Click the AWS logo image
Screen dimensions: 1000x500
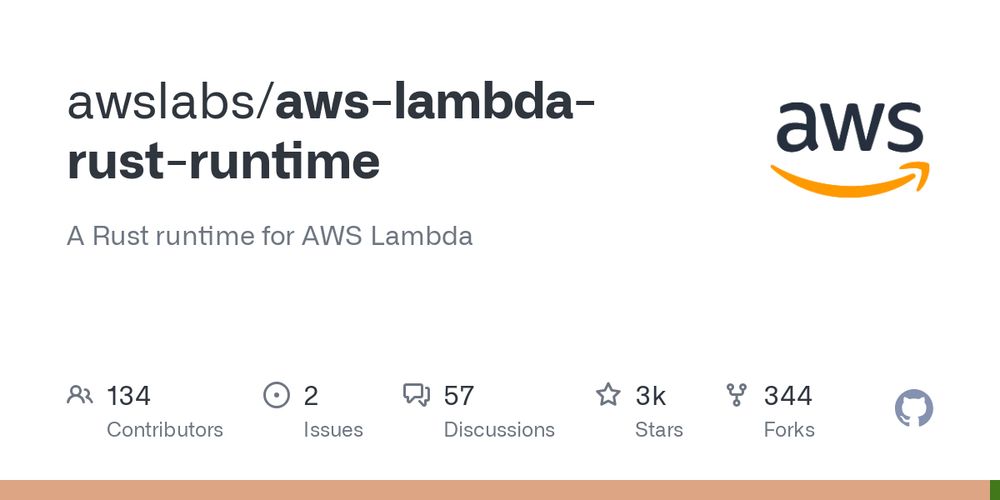(x=849, y=148)
